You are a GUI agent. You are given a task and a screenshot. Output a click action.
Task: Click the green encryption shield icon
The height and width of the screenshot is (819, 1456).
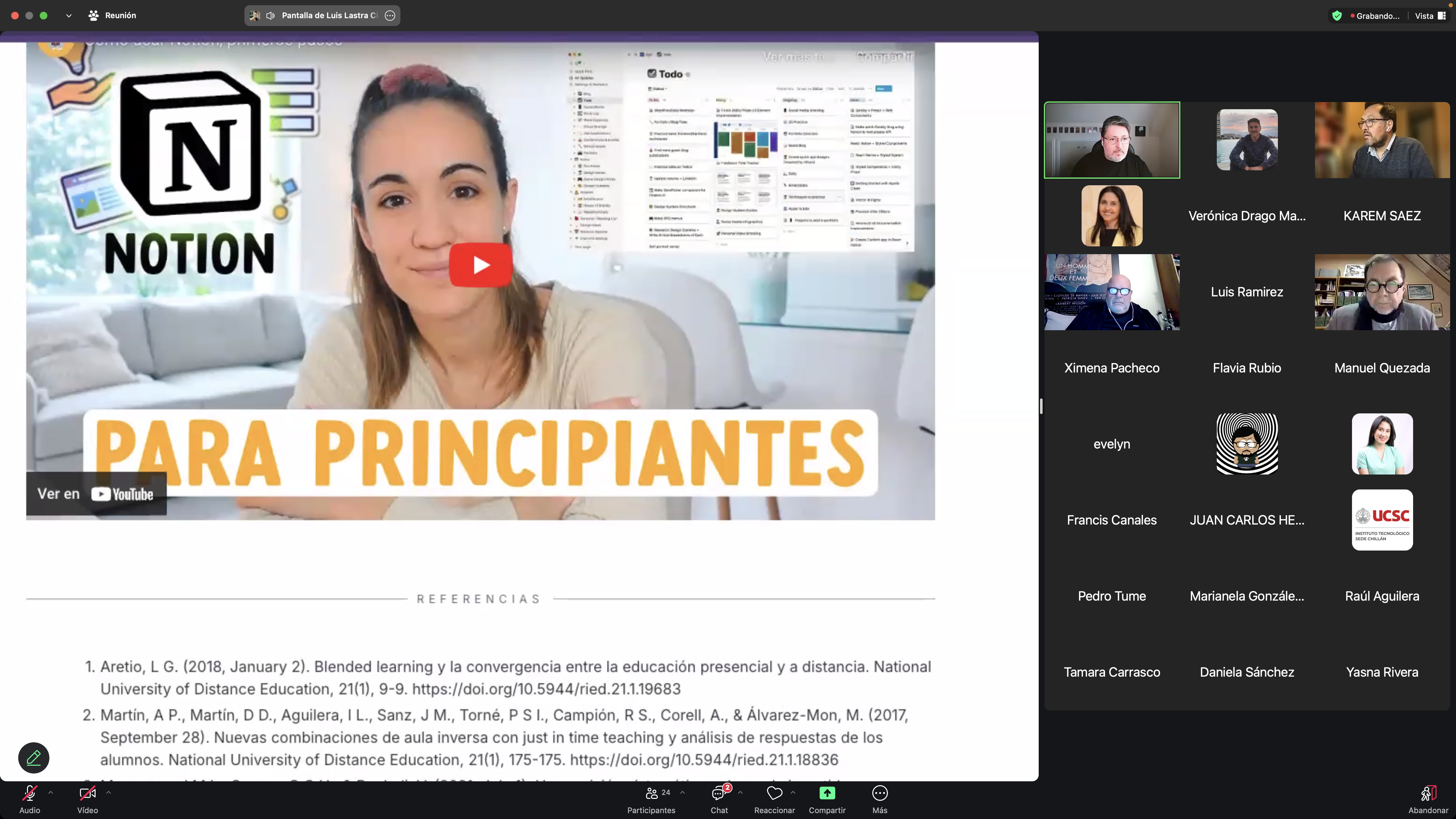pyautogui.click(x=1337, y=16)
